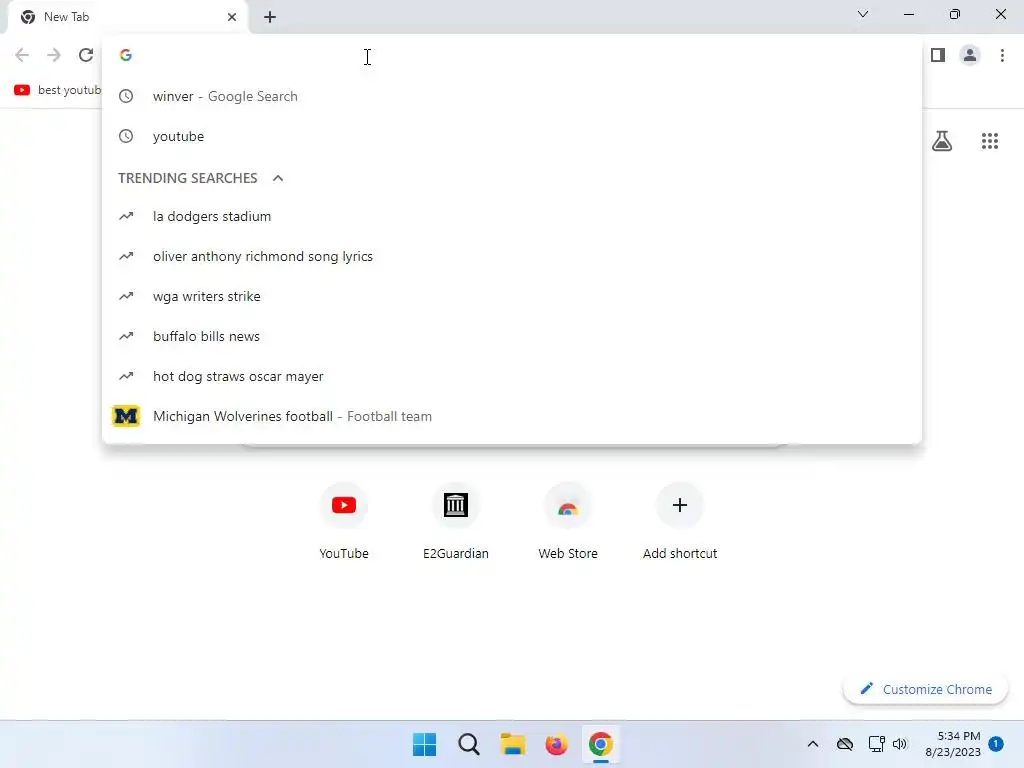Switch to the New Tab tab
The height and width of the screenshot is (768, 1024).
(127, 17)
